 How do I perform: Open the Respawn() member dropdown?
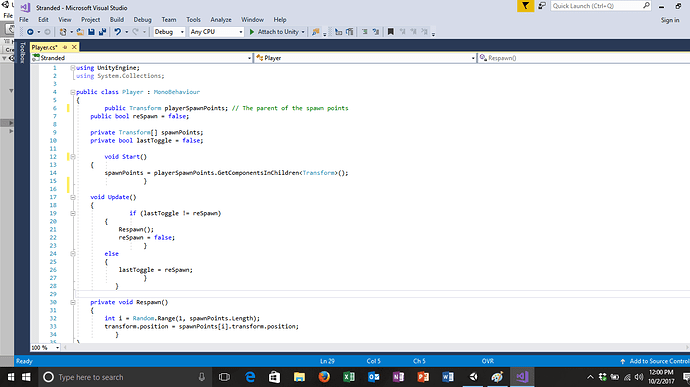(x=584, y=58)
